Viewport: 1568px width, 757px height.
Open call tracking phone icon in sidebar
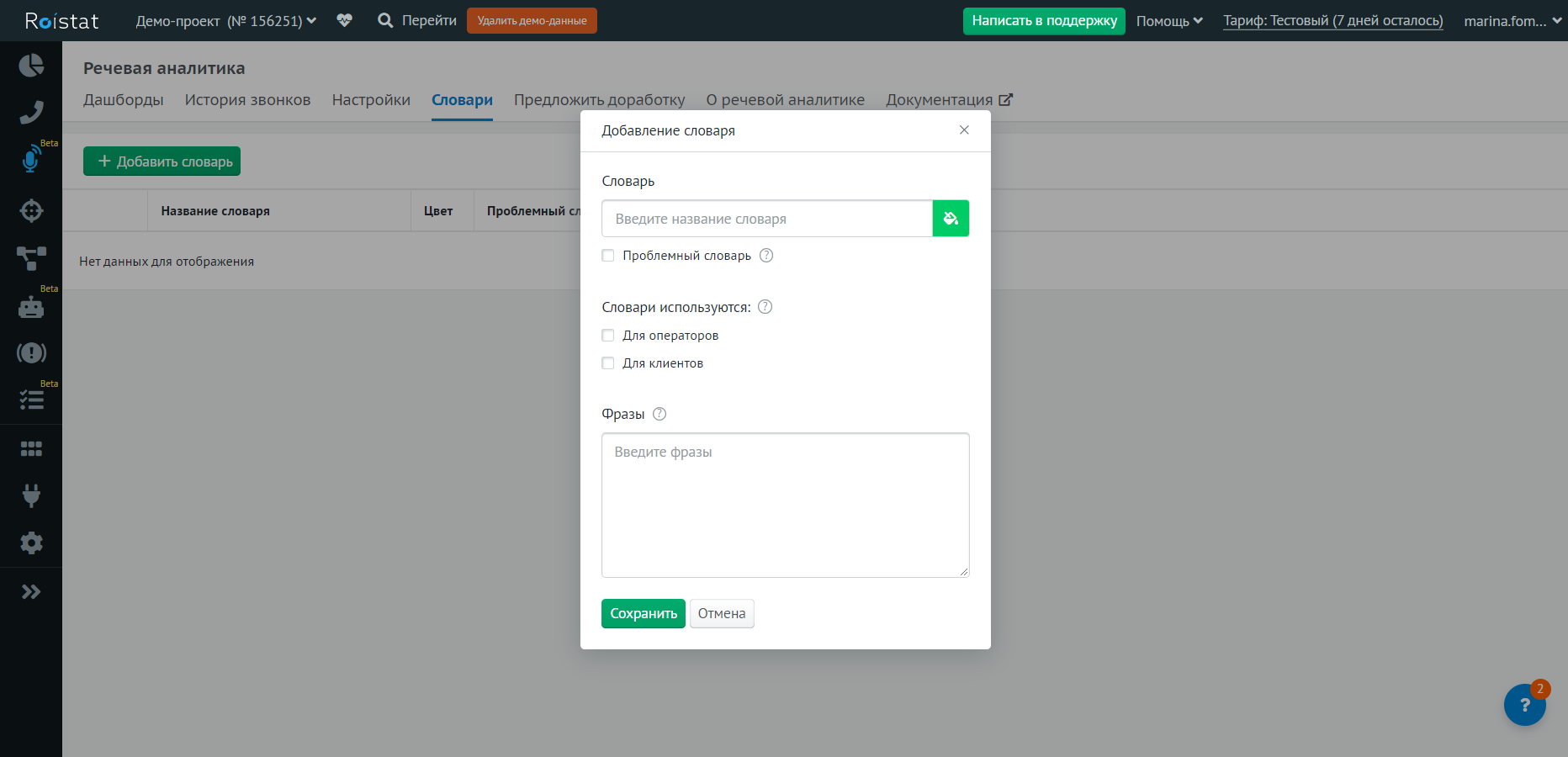[x=31, y=113]
